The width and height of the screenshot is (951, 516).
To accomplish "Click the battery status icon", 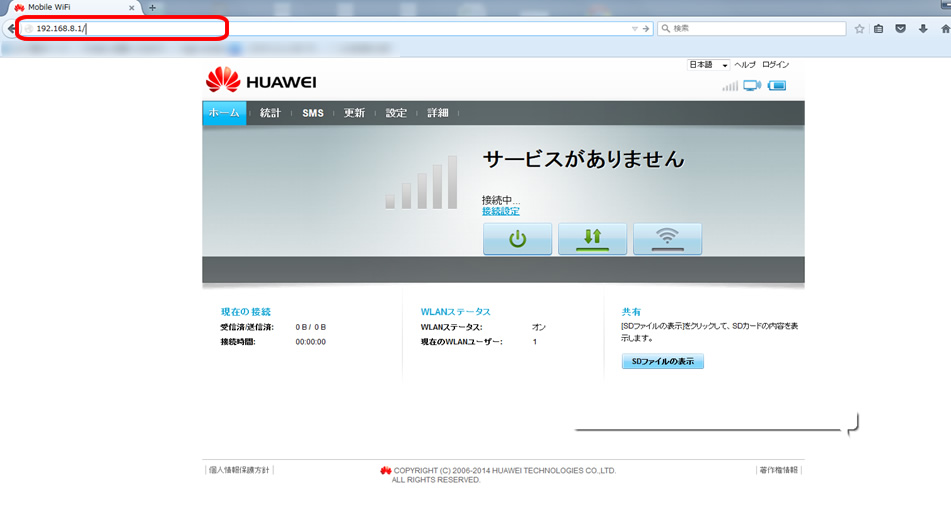I will 777,85.
